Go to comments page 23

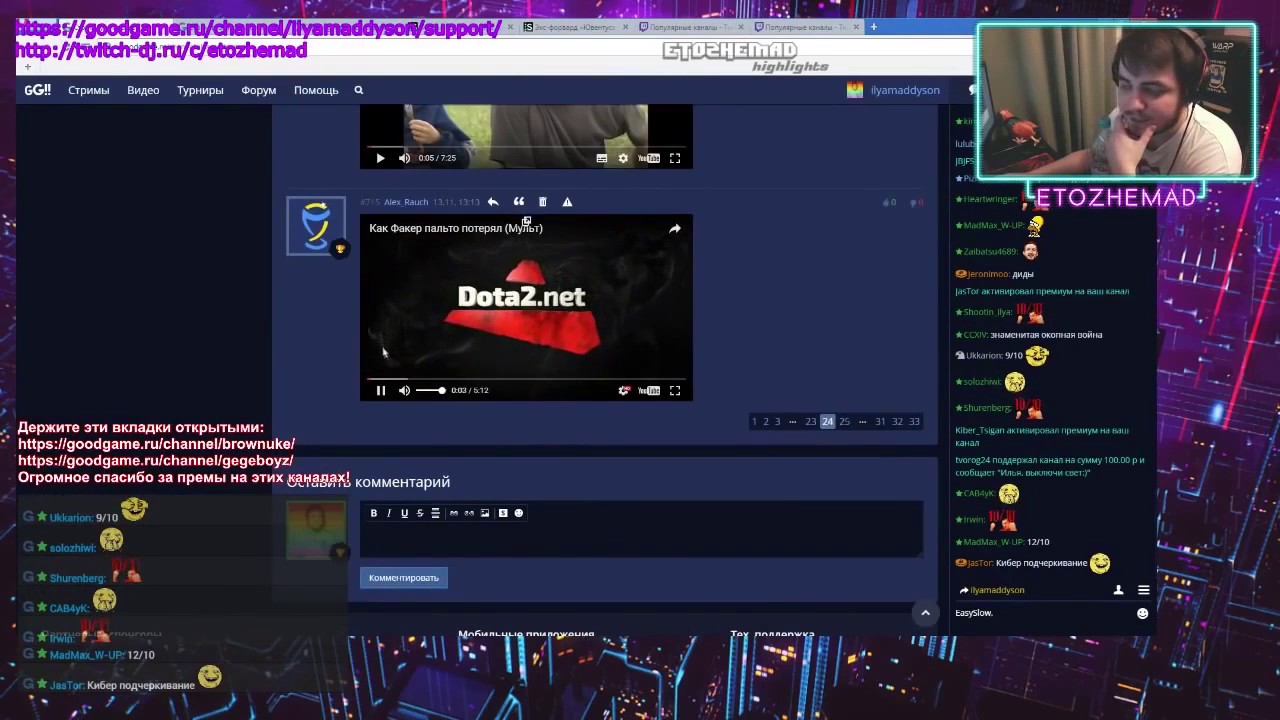pos(810,422)
